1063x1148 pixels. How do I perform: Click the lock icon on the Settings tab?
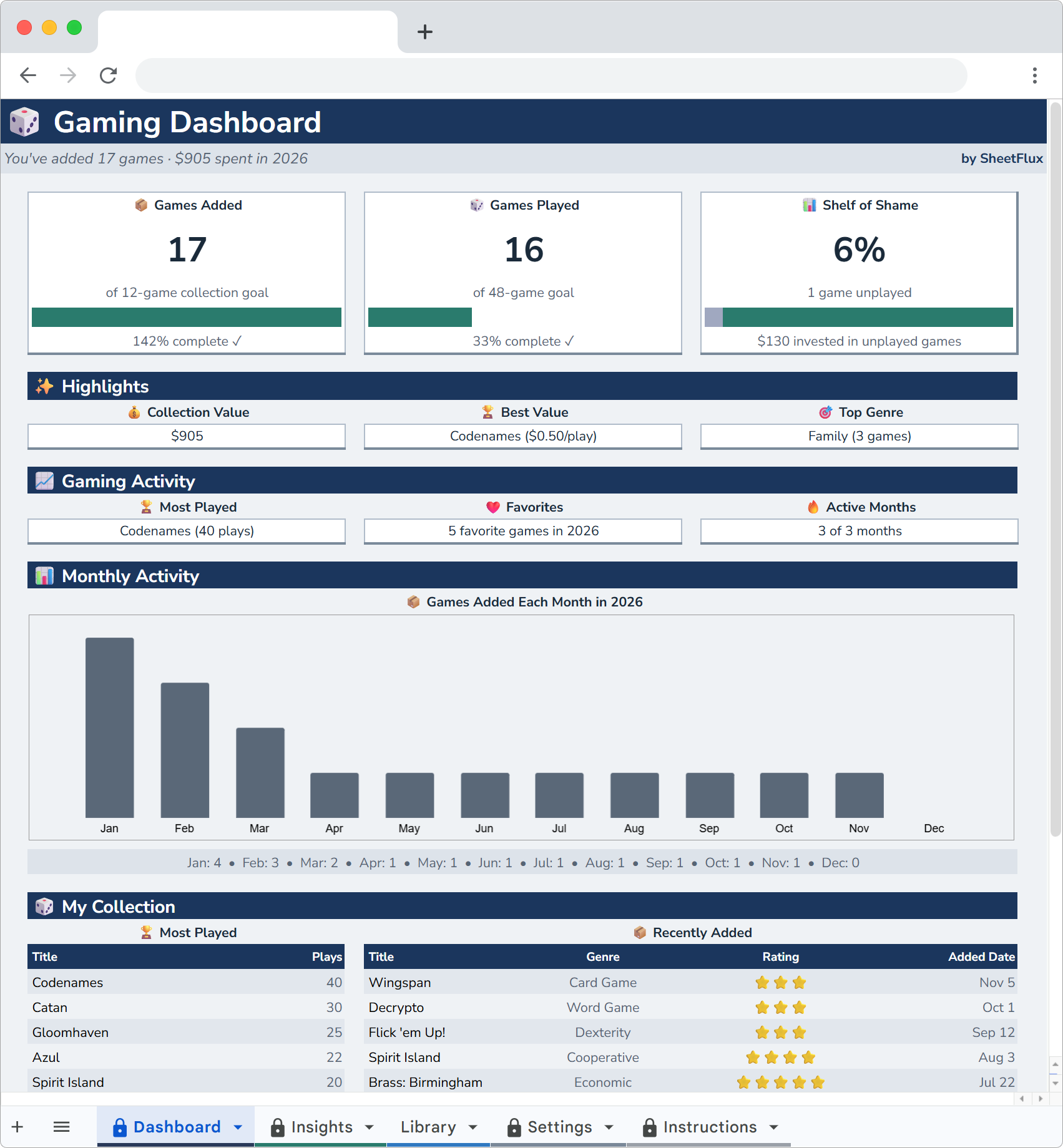coord(514,1127)
